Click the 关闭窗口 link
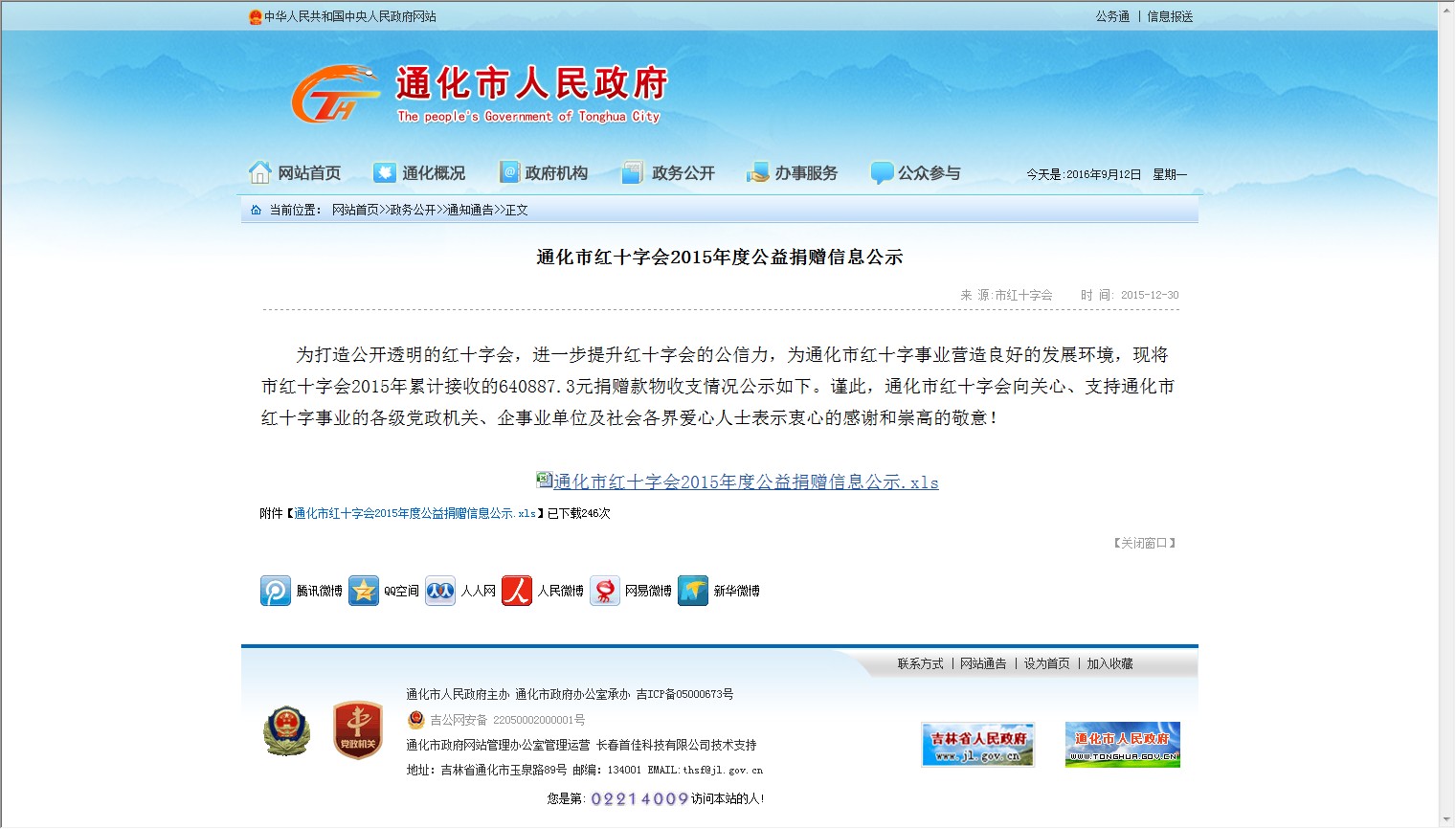Viewport: 1456px width, 829px height. coord(1144,543)
